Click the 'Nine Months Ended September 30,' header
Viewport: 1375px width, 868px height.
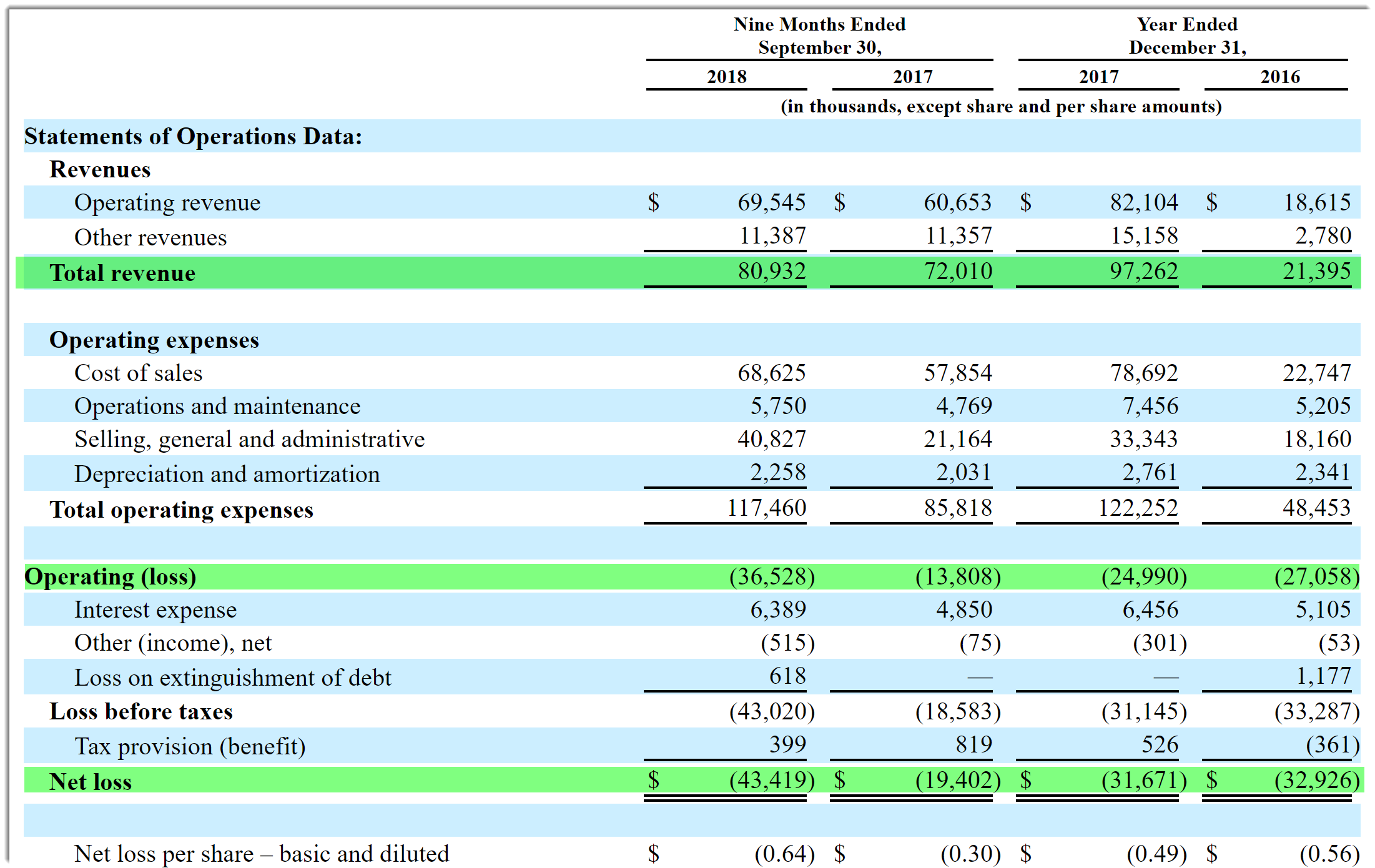[x=819, y=36]
